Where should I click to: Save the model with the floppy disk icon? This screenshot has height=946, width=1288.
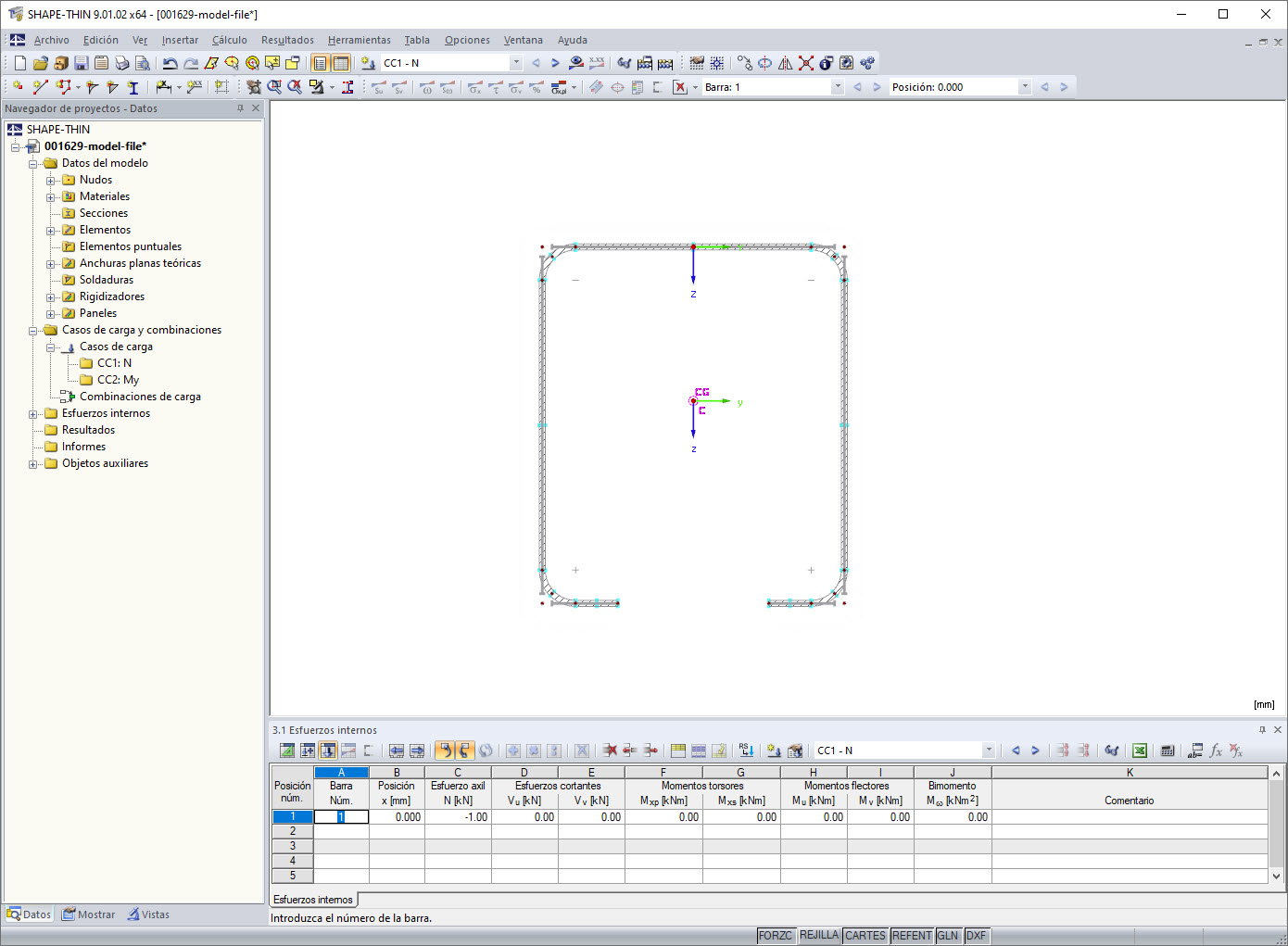pos(81,63)
